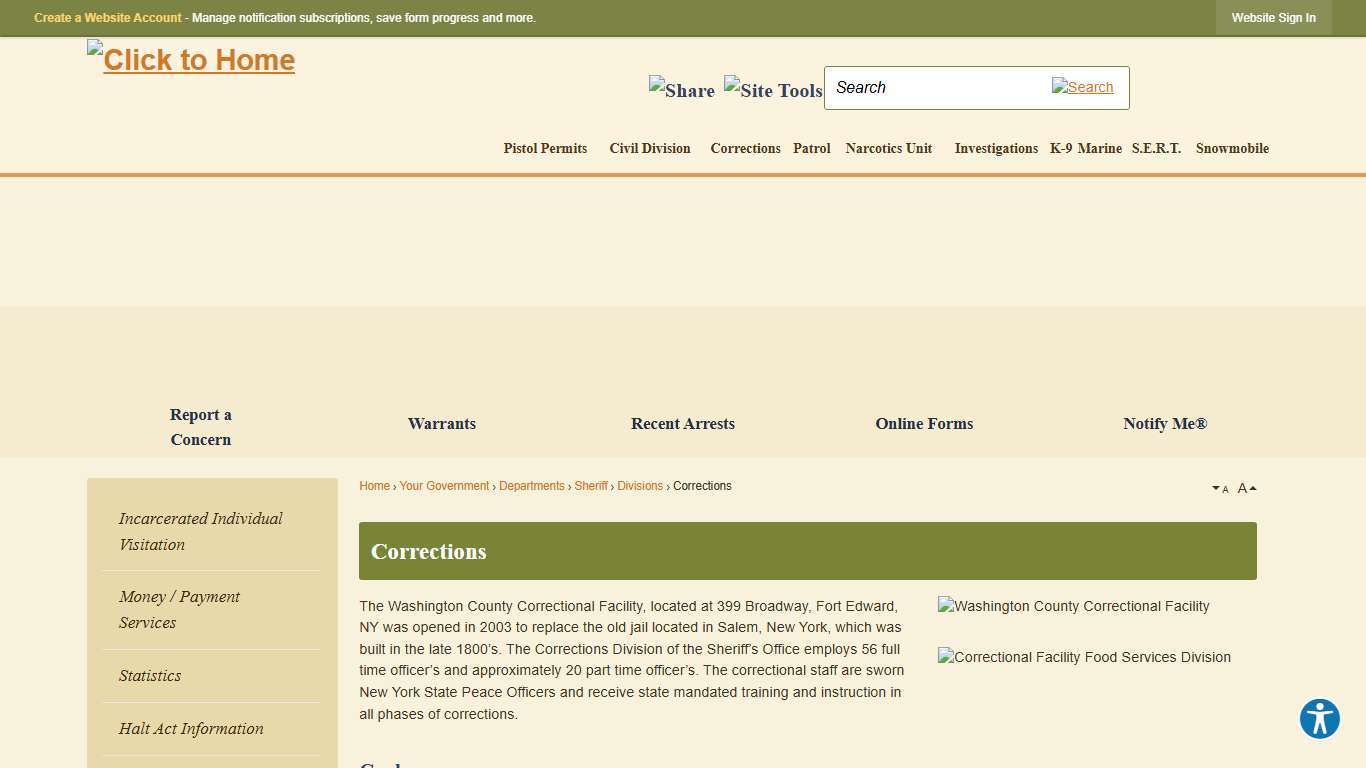Enable the Website Sign In option
This screenshot has height=768, width=1366.
click(1273, 17)
